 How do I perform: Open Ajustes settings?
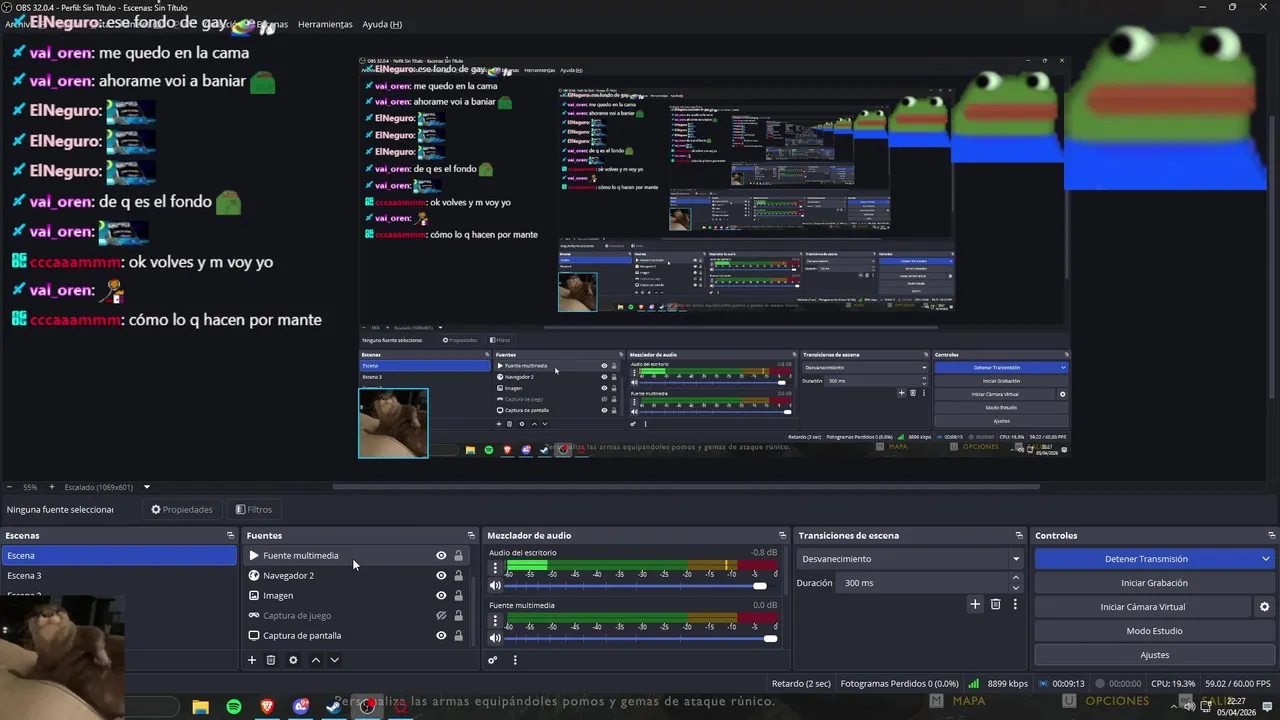pyautogui.click(x=1154, y=655)
